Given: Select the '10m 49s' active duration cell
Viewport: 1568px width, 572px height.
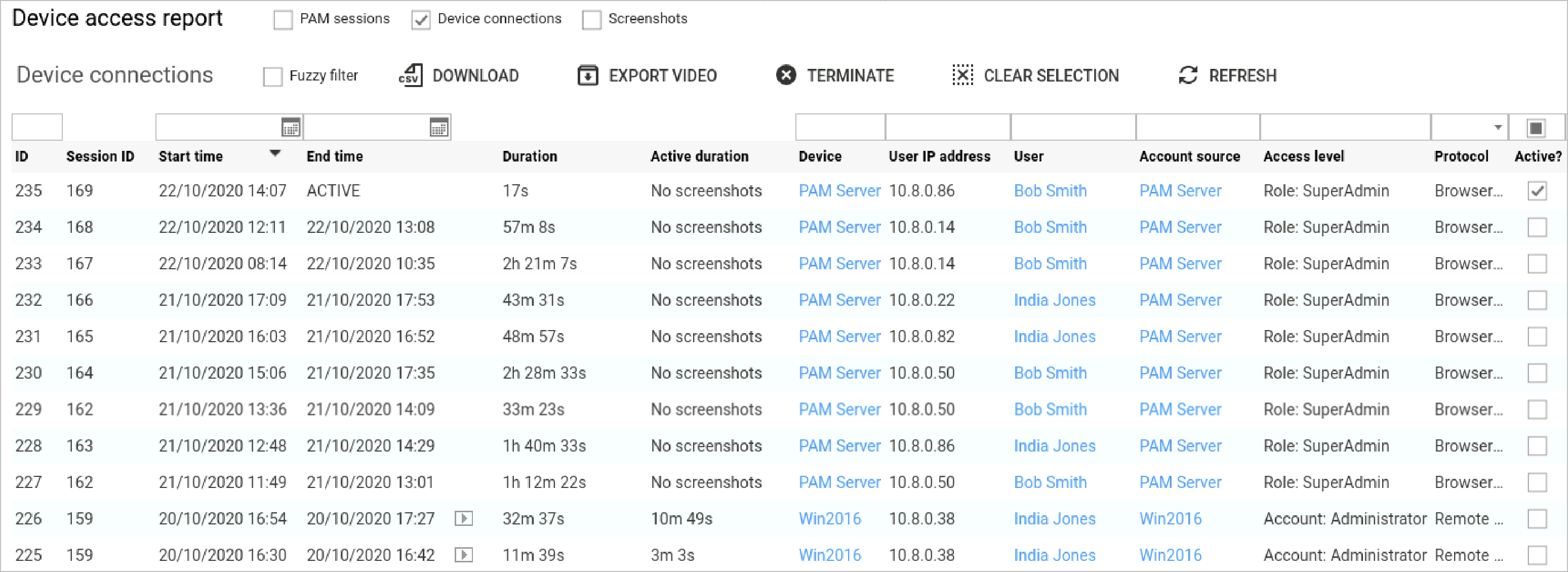Looking at the screenshot, I should click(681, 519).
